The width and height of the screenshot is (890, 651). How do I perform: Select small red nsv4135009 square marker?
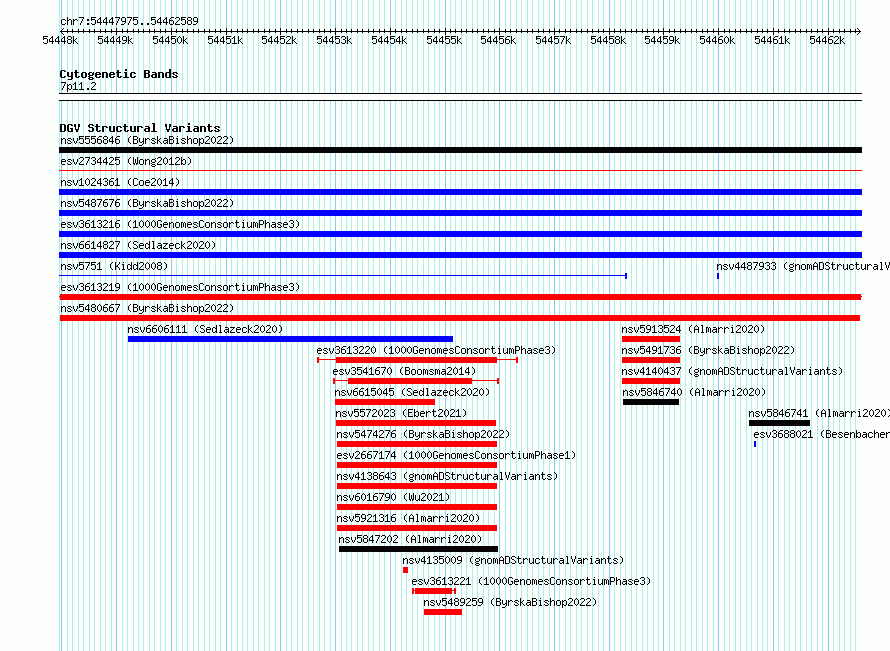405,570
